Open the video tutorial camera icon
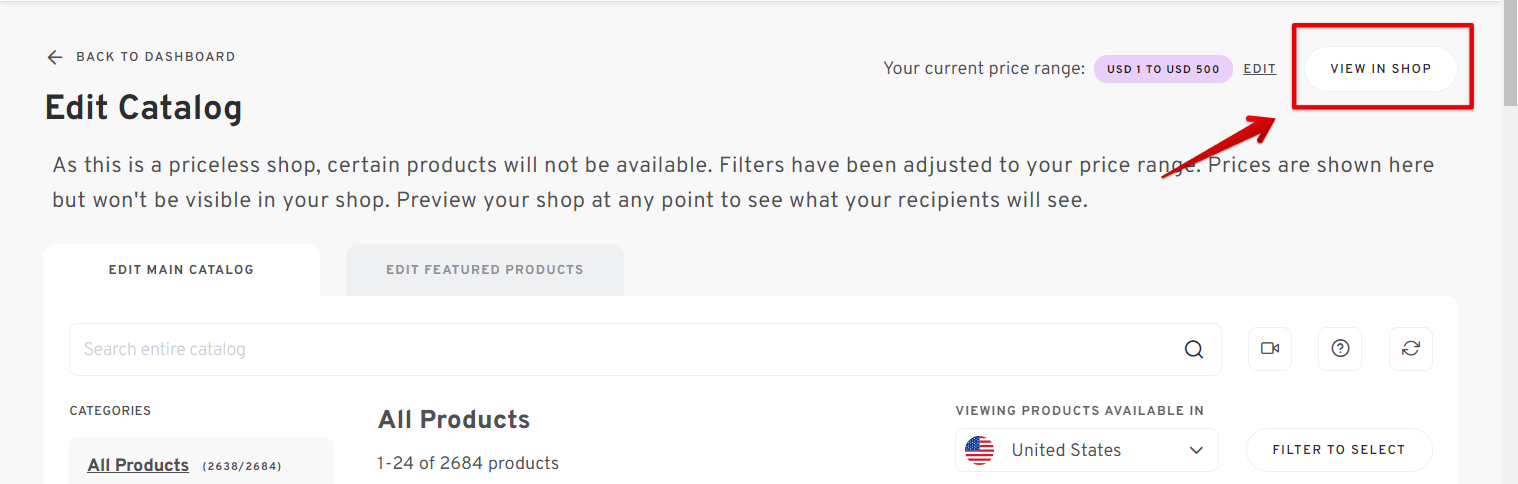The width and height of the screenshot is (1518, 484). (x=1270, y=348)
